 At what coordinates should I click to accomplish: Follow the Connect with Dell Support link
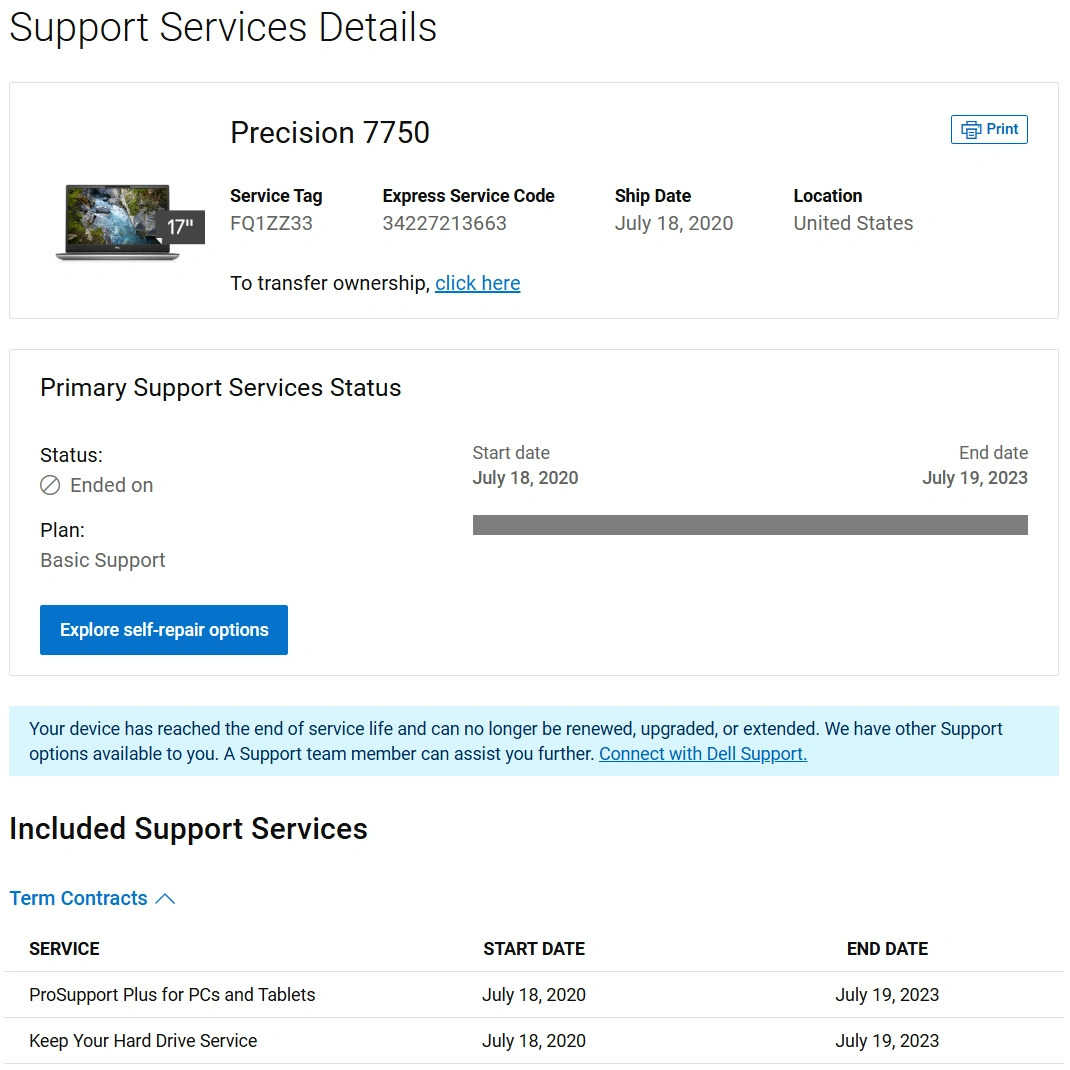[702, 754]
